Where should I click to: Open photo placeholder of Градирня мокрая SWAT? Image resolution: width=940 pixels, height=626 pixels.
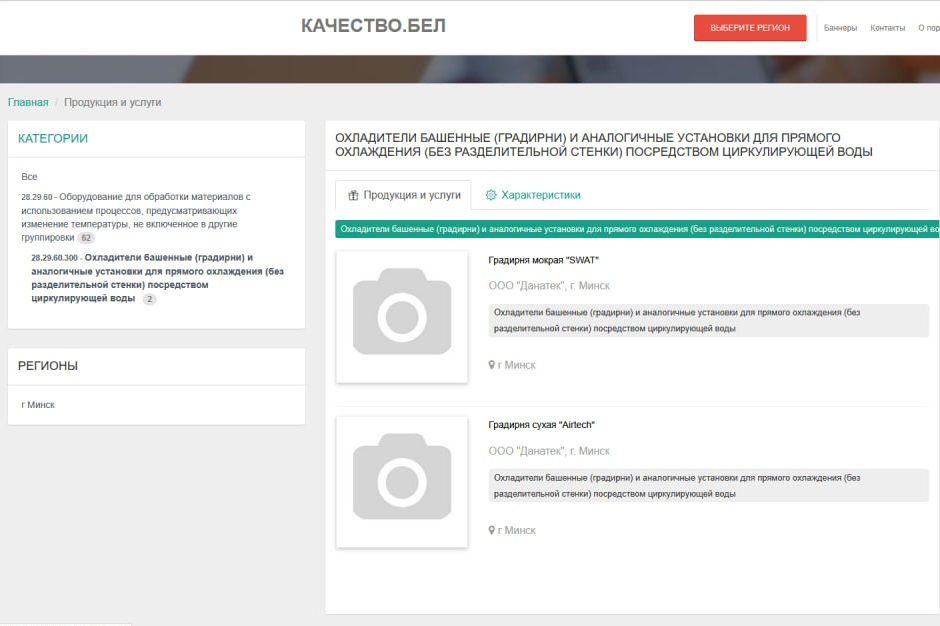pyautogui.click(x=402, y=317)
